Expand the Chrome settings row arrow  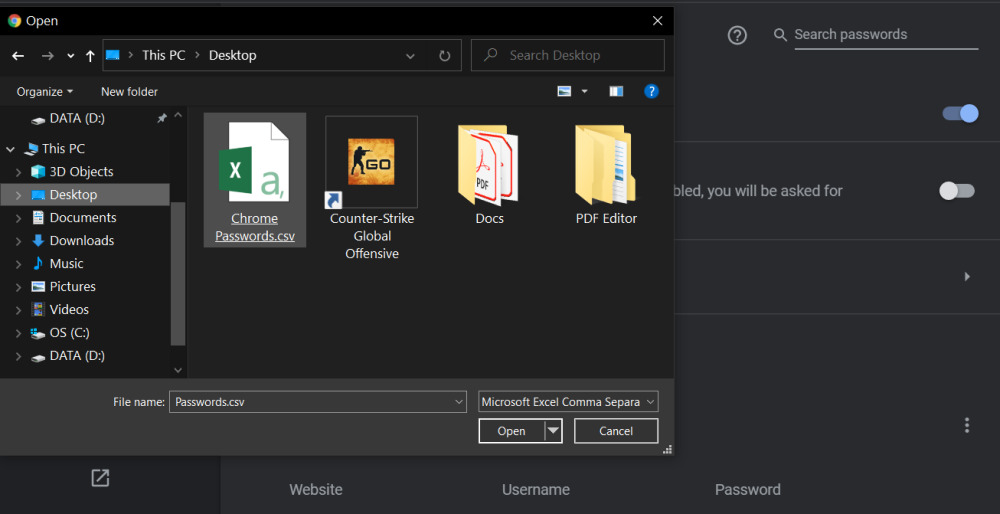coord(967,277)
